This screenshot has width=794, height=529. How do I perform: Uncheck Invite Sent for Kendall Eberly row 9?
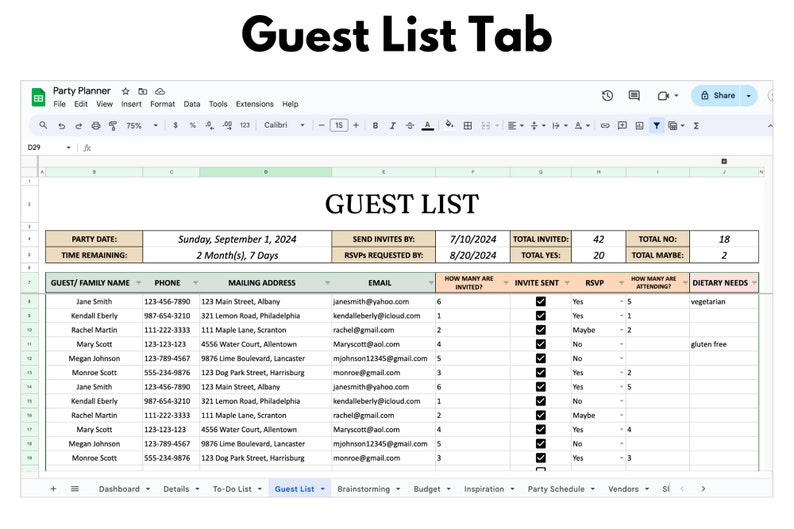pos(541,315)
